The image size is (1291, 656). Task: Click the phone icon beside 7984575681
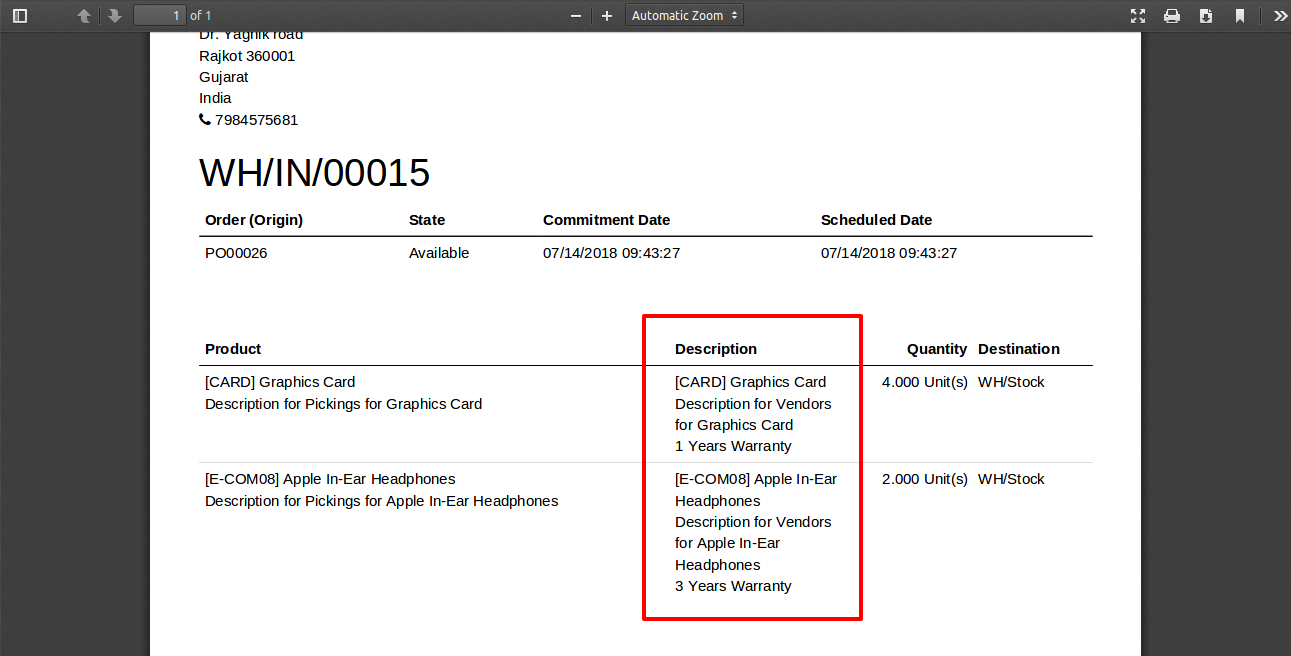(205, 120)
